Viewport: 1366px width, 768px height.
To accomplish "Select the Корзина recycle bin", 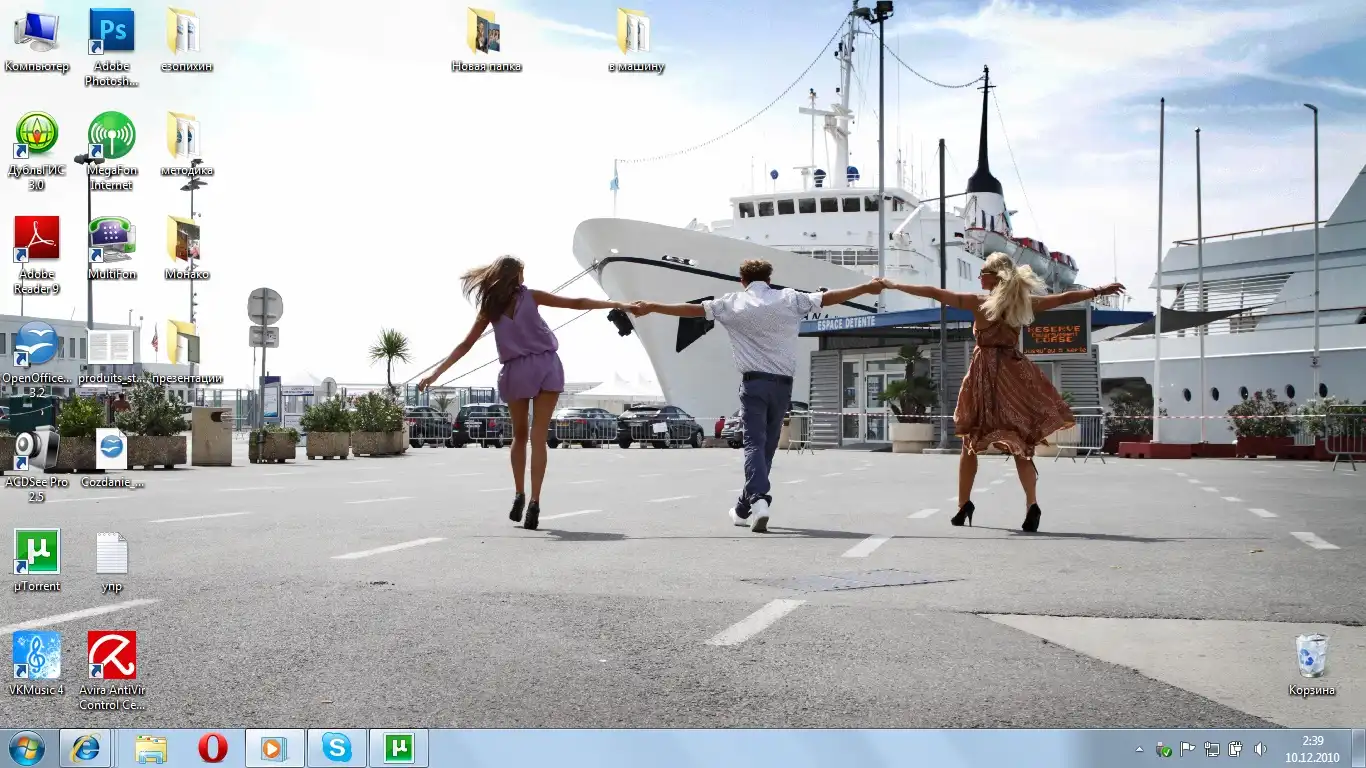I will 1311,656.
